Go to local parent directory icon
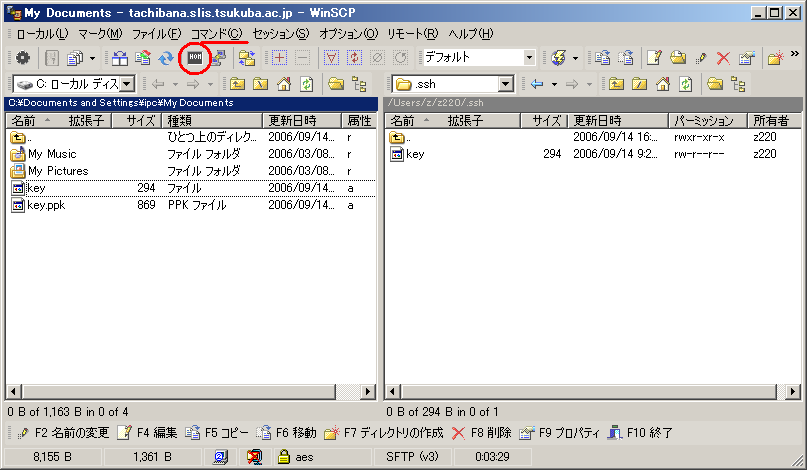 pos(237,84)
